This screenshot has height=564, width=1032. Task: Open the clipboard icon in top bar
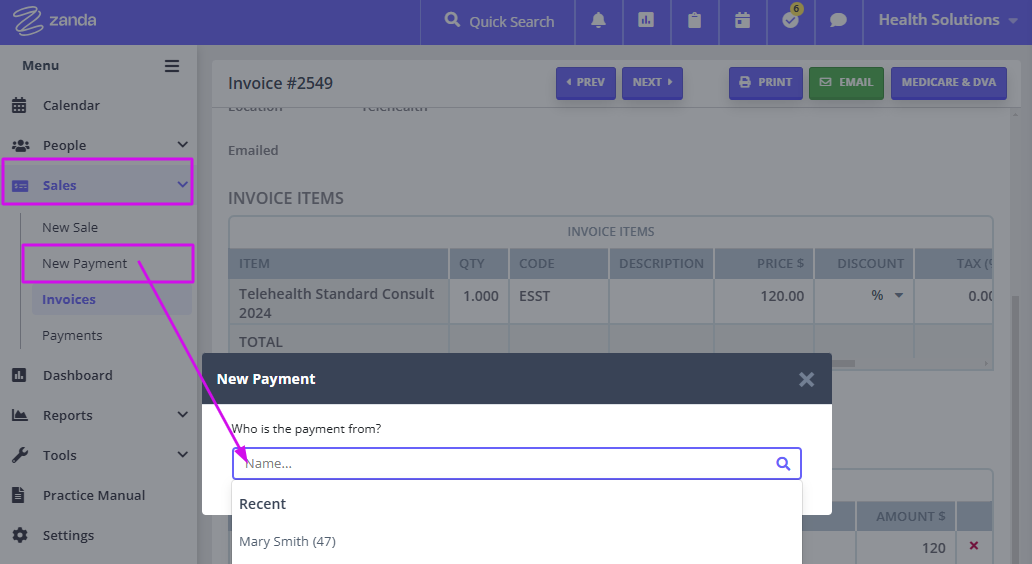pos(694,20)
